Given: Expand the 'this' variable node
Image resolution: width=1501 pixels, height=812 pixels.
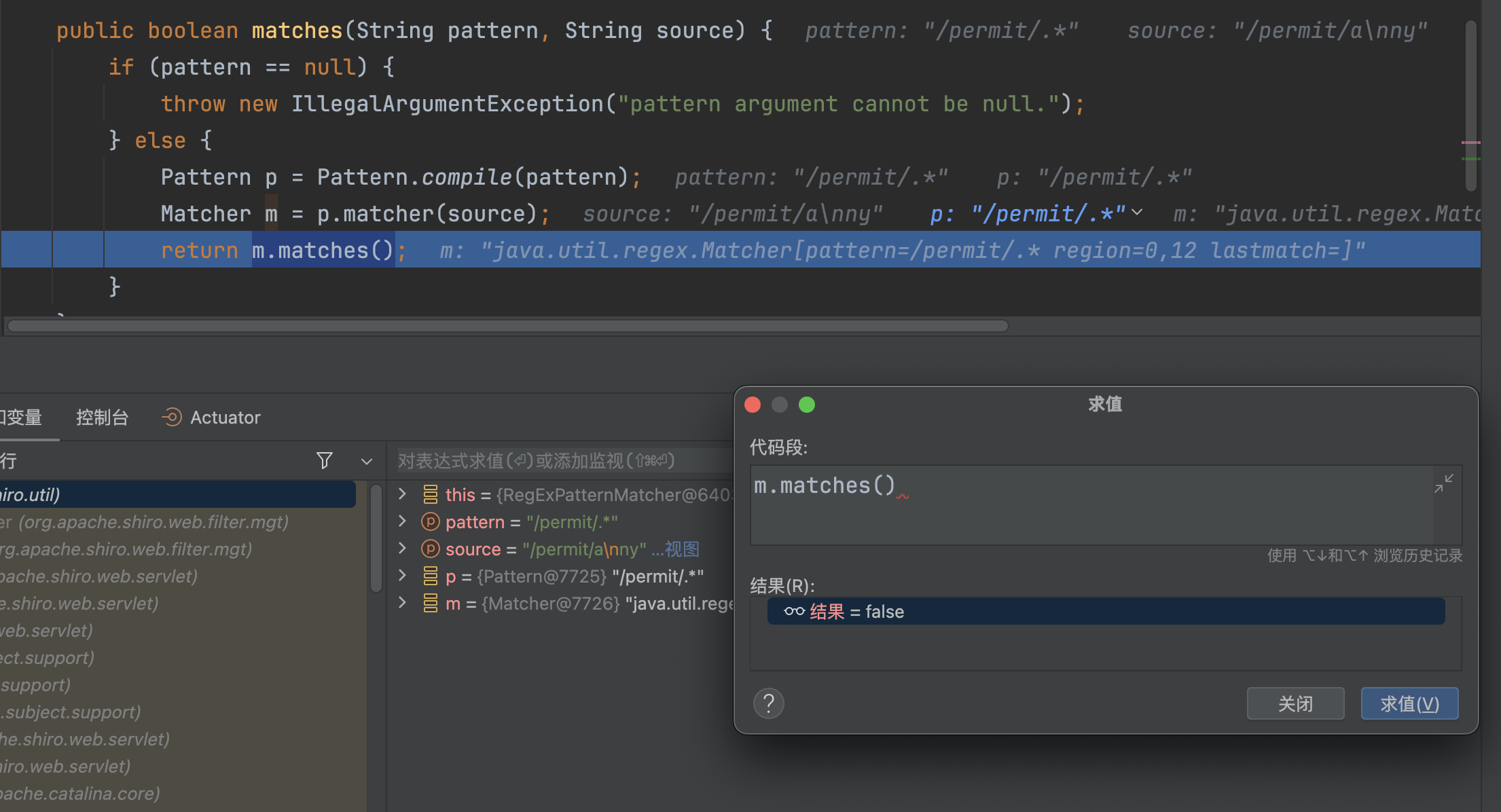Looking at the screenshot, I should click(402, 494).
